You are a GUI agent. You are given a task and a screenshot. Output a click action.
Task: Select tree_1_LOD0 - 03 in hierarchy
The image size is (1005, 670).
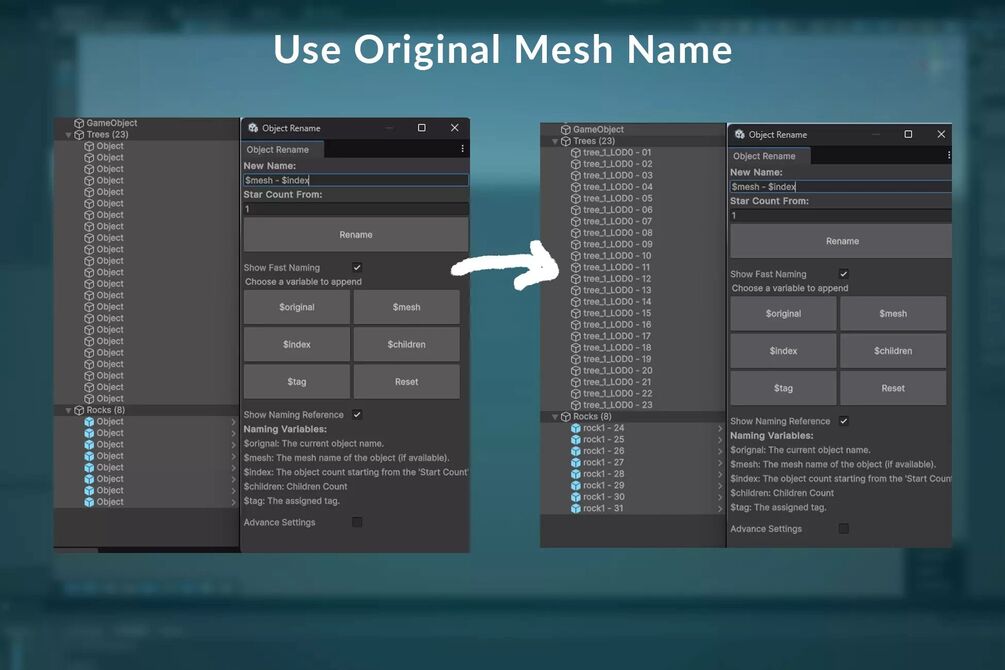(617, 176)
